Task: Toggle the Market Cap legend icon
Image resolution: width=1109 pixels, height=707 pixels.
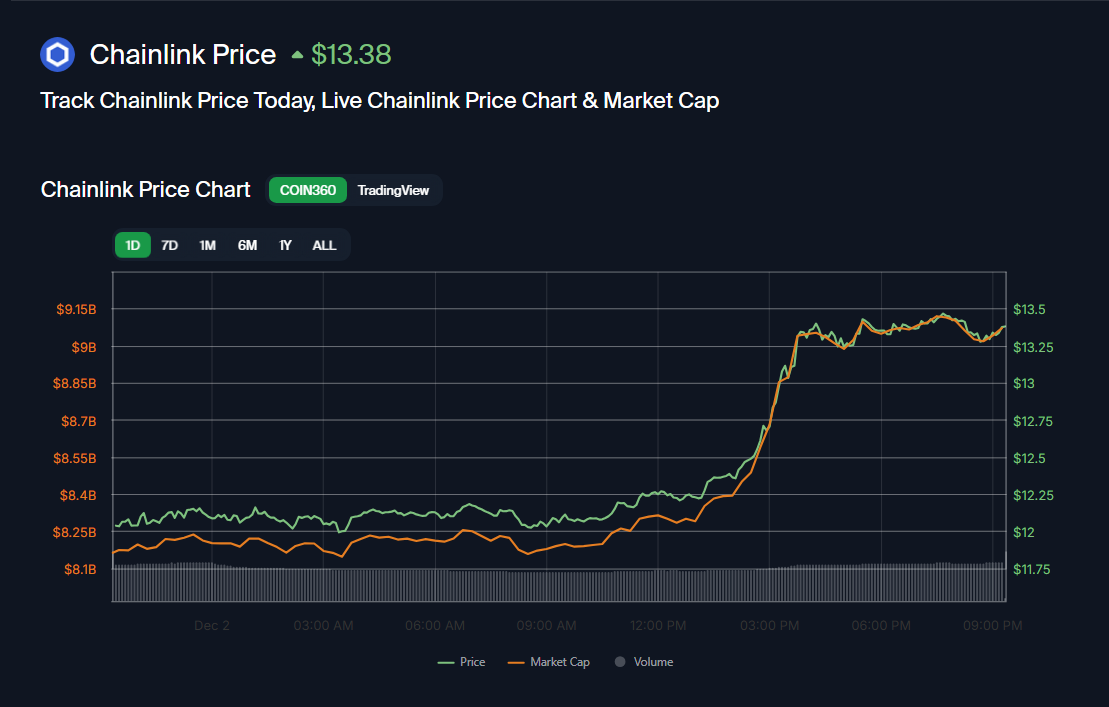Action: (516, 662)
